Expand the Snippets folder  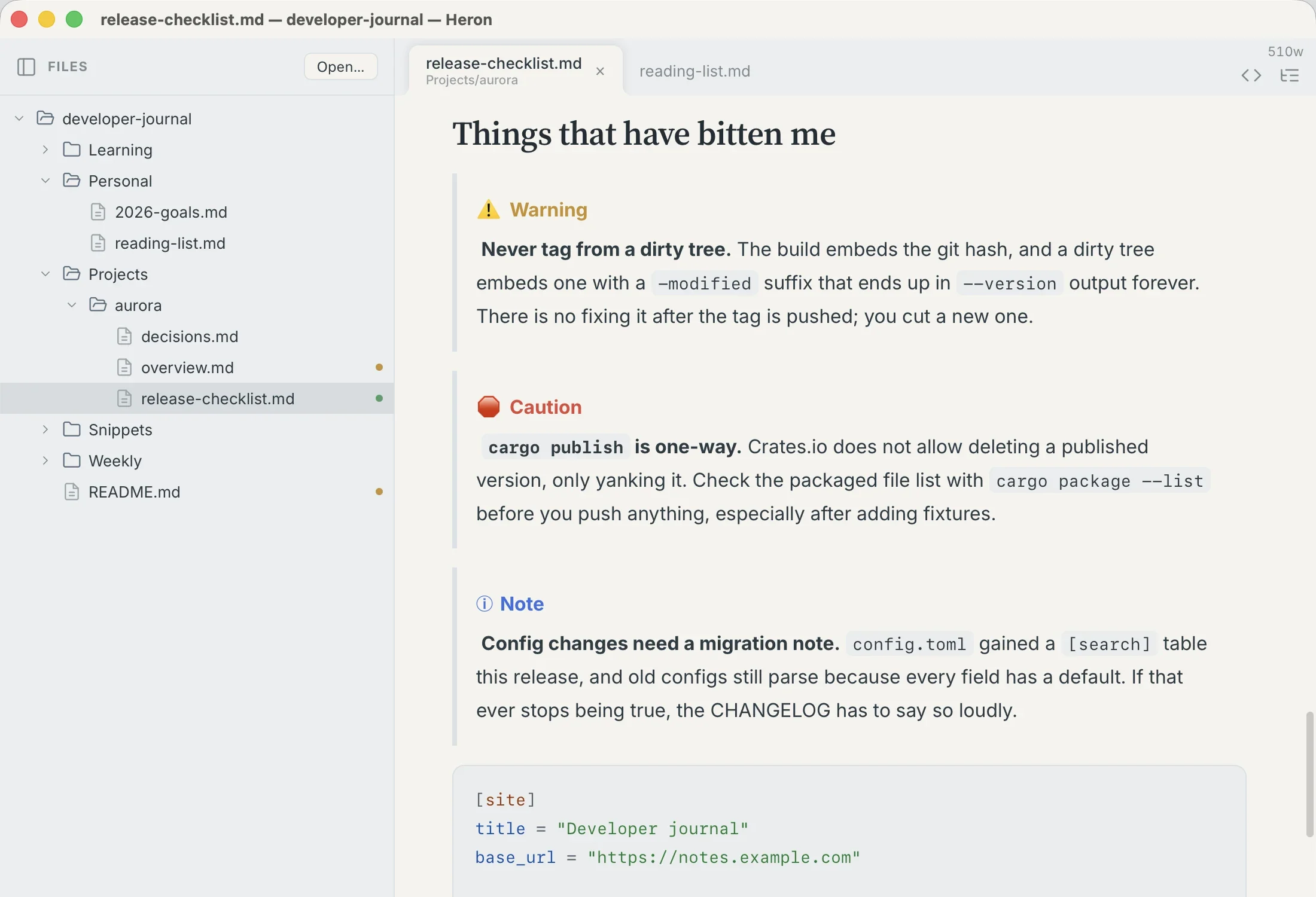pos(45,429)
